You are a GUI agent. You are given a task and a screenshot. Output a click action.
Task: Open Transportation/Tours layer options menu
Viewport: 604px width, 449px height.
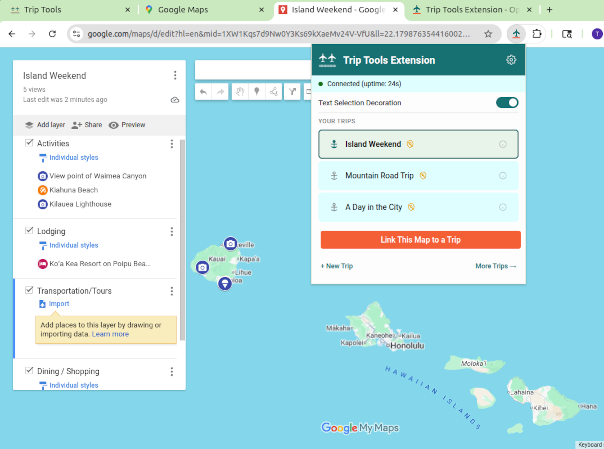tap(172, 291)
